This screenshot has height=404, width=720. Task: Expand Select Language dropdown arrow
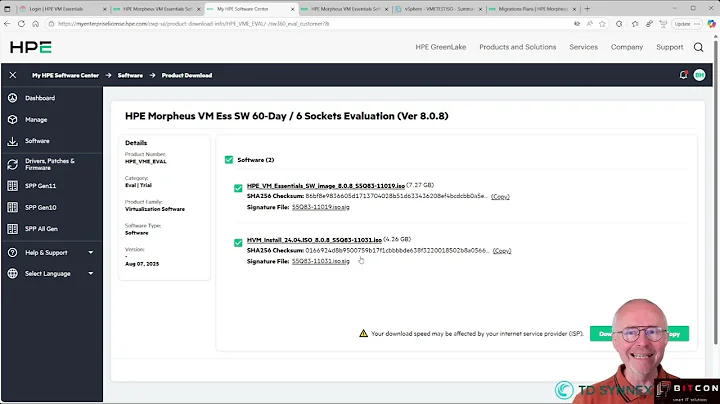[x=90, y=273]
